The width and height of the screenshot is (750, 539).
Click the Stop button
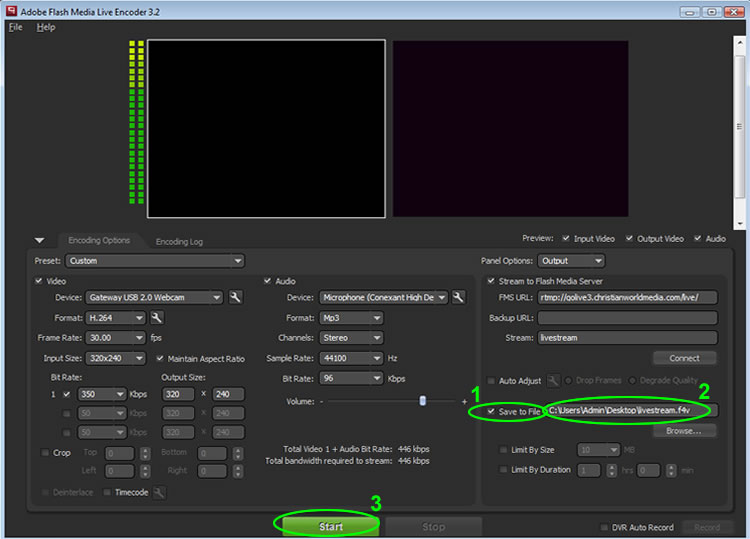click(x=433, y=527)
